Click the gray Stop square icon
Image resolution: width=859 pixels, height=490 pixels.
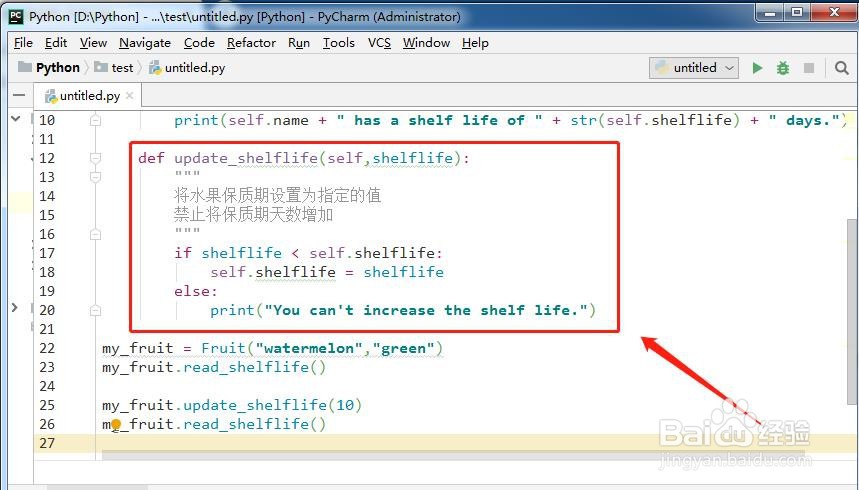[809, 68]
